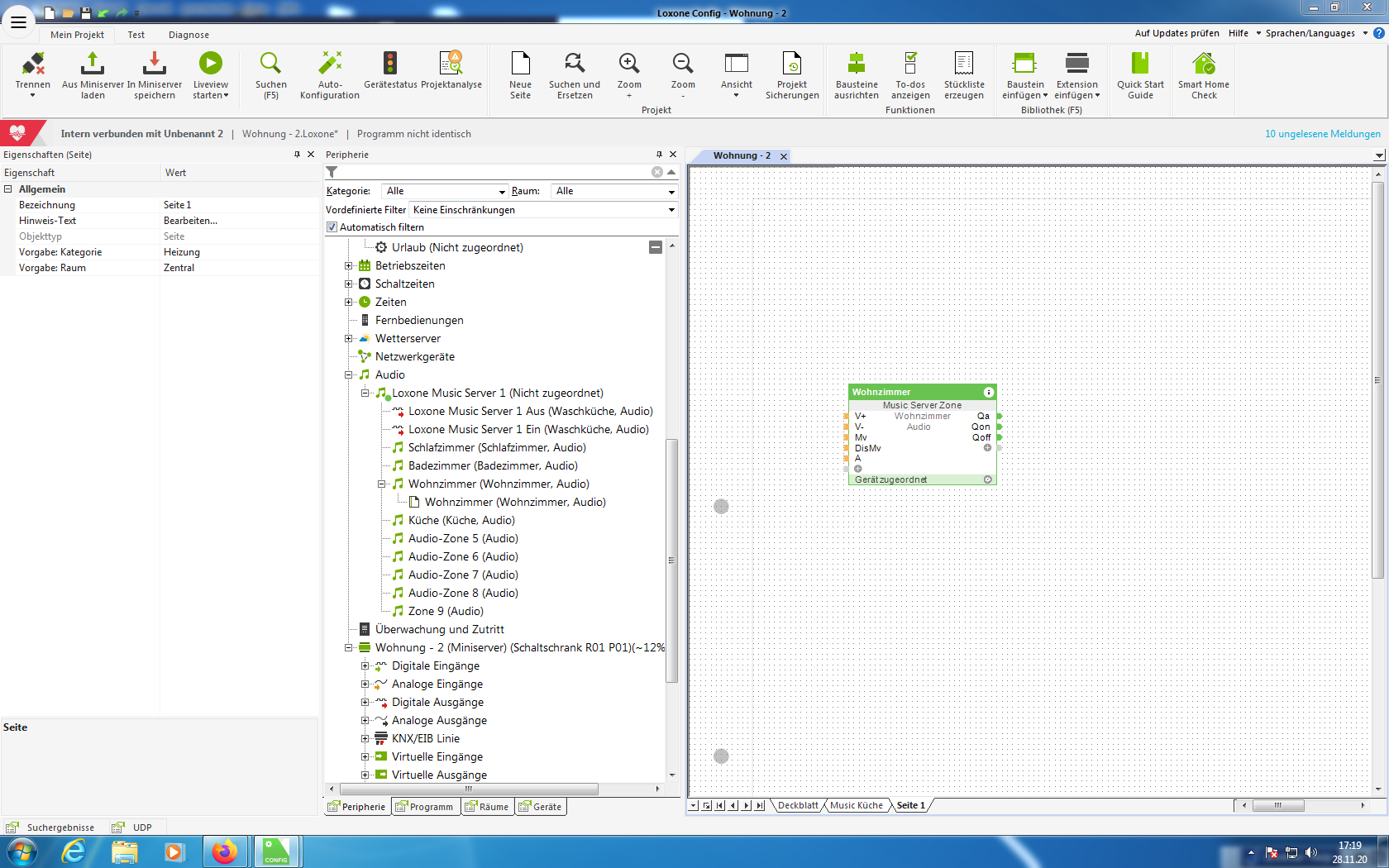The height and width of the screenshot is (868, 1389).
Task: Select the Music Küche page tab
Action: click(856, 805)
